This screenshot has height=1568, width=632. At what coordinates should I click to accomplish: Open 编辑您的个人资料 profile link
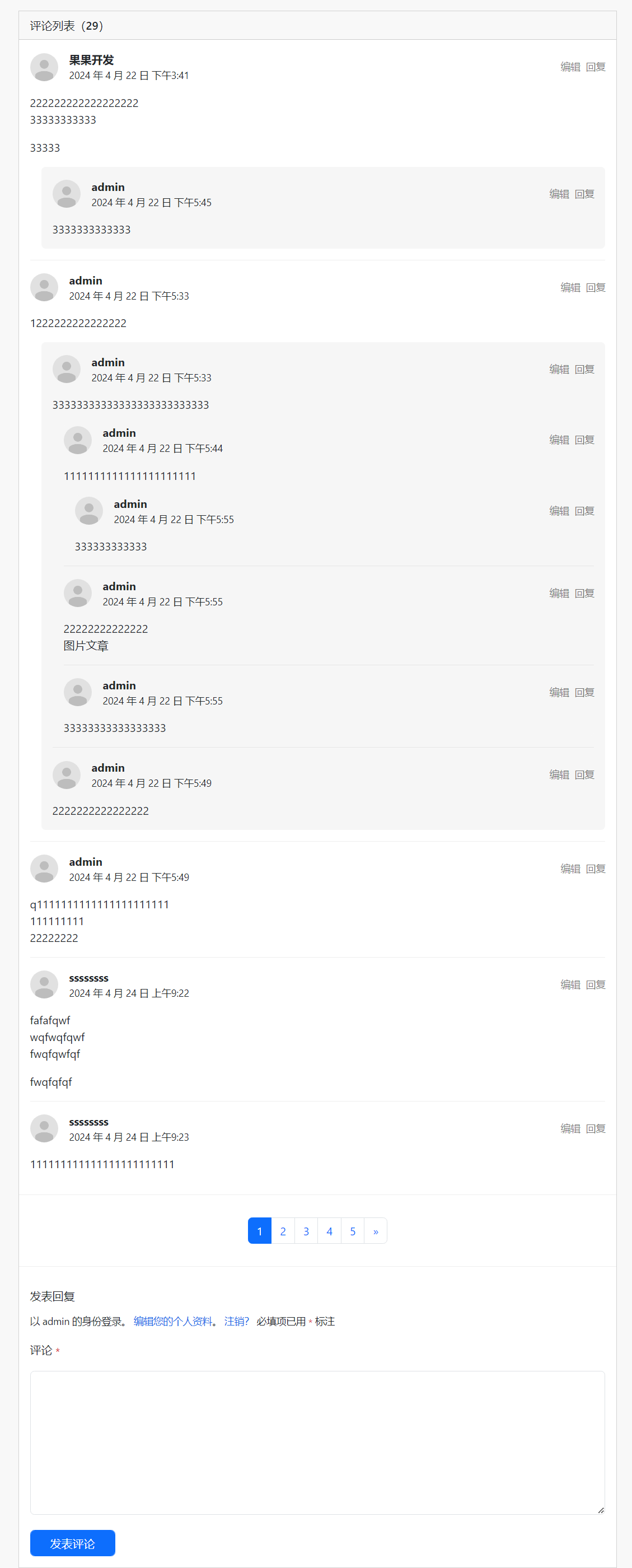[x=173, y=1321]
